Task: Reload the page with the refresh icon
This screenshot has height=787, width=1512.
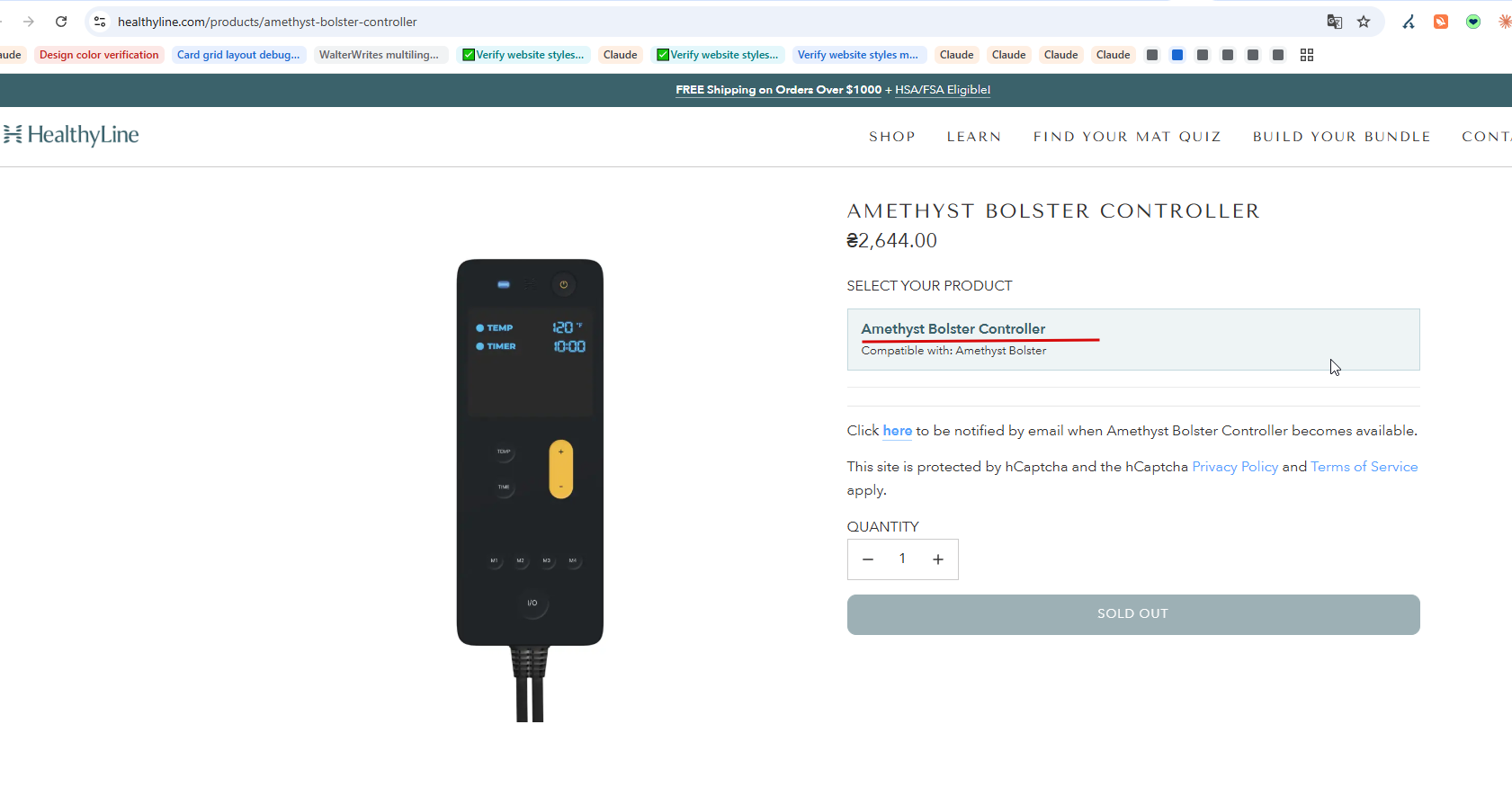Action: (61, 22)
